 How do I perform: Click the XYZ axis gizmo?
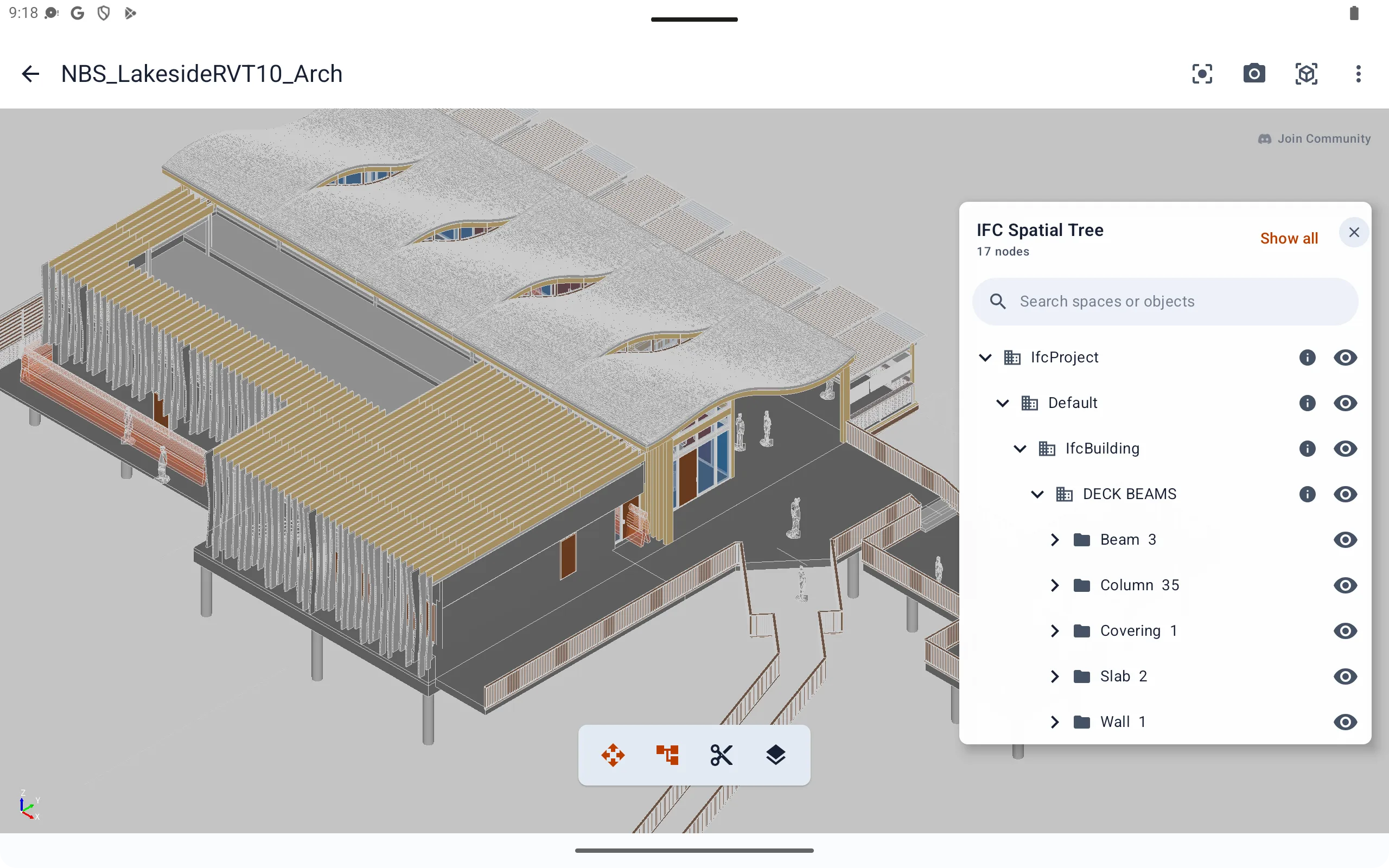coord(29,805)
